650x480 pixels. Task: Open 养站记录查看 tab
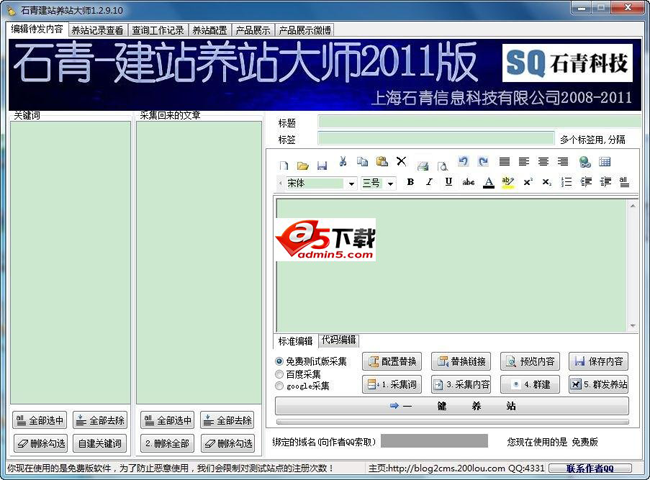click(97, 30)
